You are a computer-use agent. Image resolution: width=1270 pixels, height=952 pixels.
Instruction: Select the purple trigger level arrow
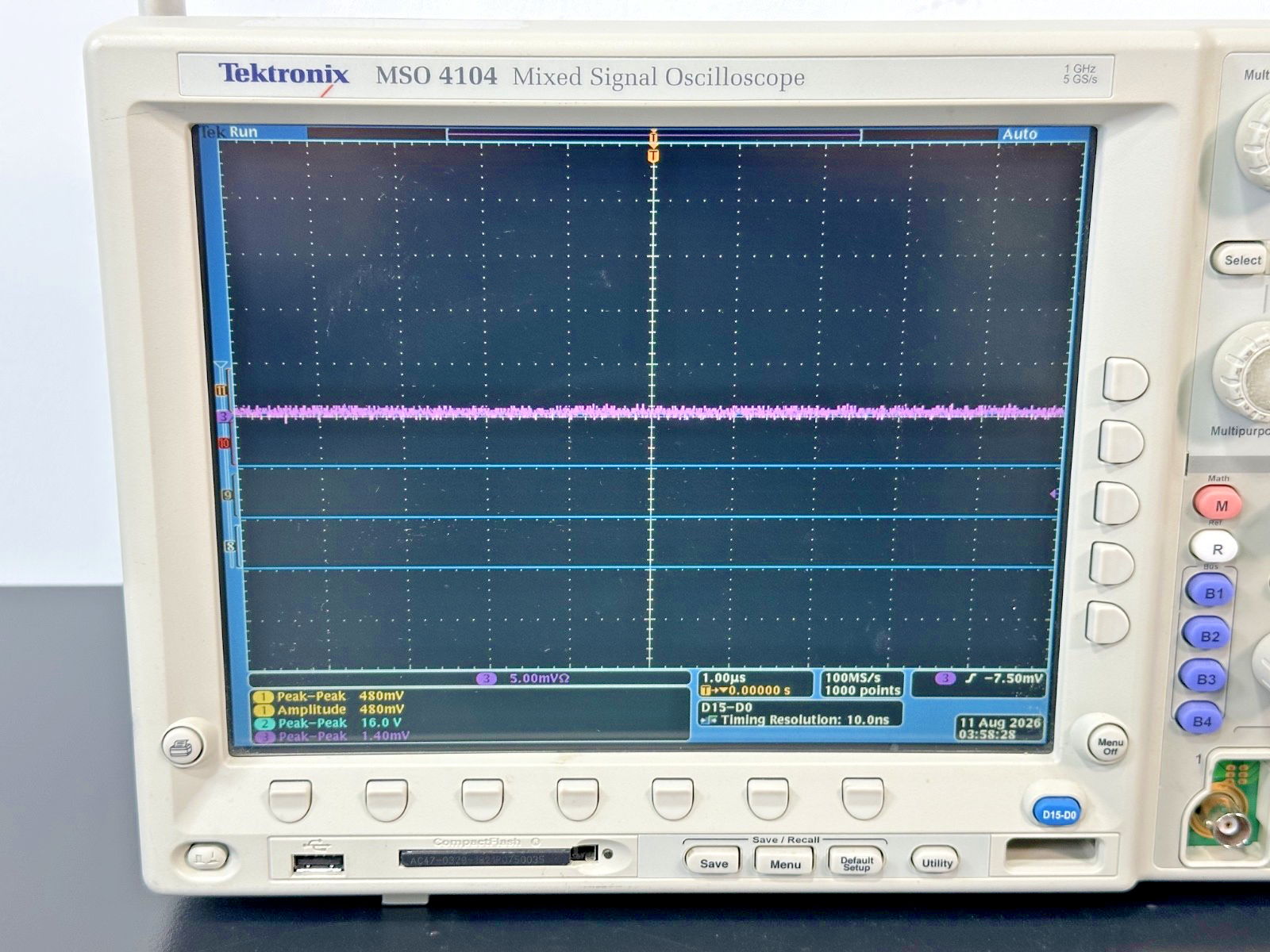1053,493
